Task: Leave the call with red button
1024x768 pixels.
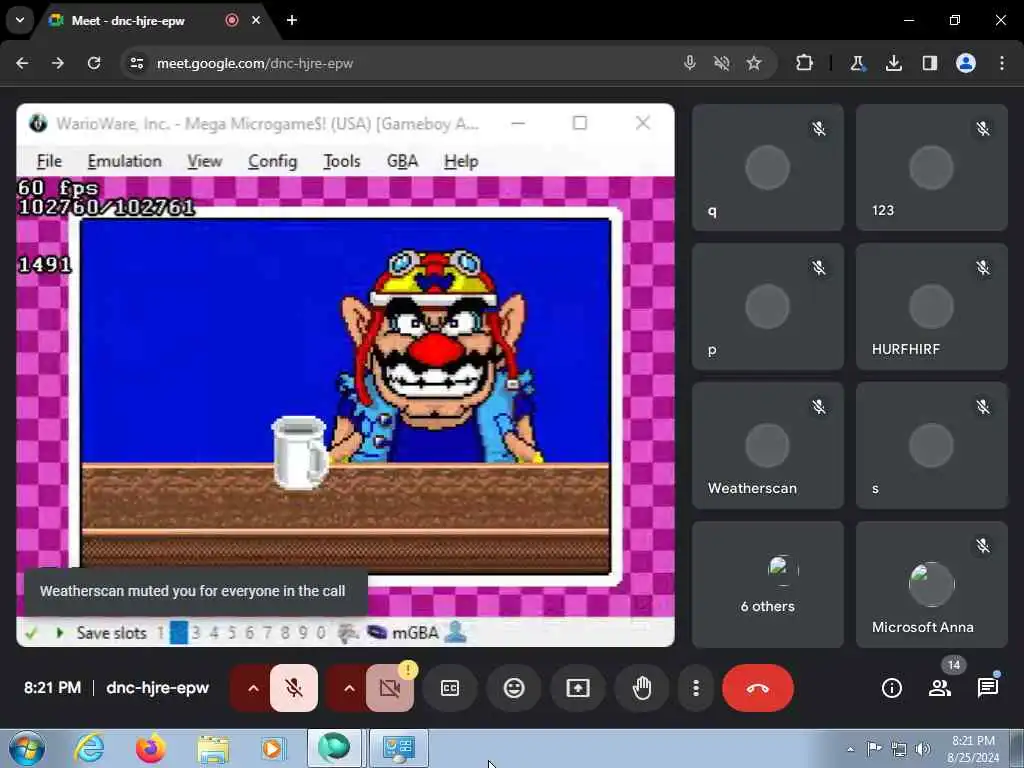Action: (758, 688)
